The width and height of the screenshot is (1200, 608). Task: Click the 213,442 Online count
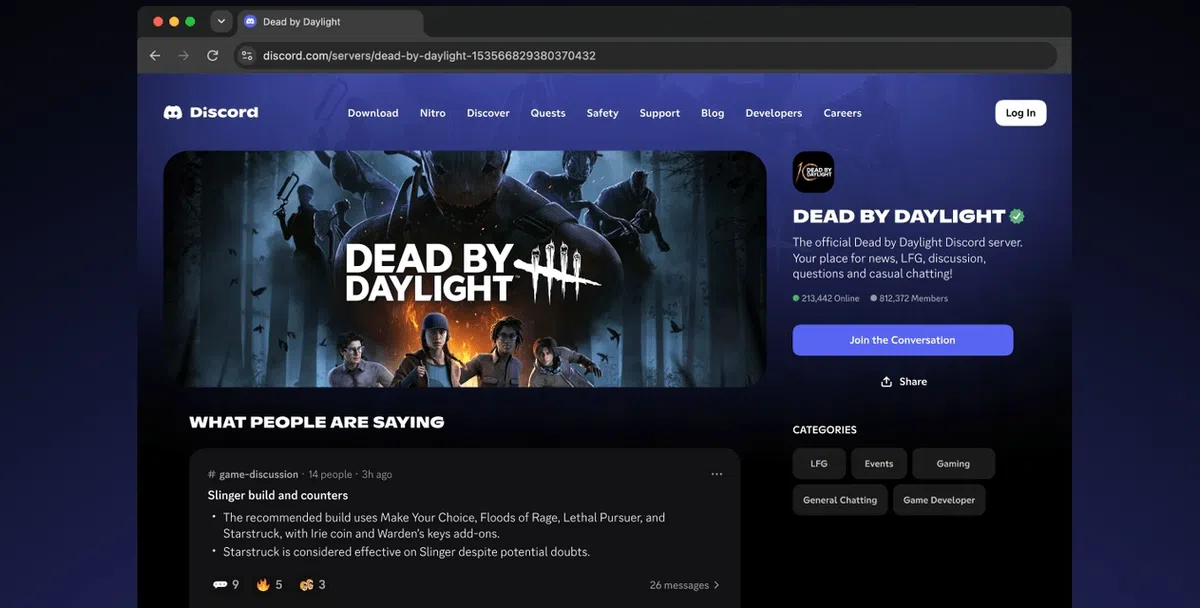(x=826, y=298)
